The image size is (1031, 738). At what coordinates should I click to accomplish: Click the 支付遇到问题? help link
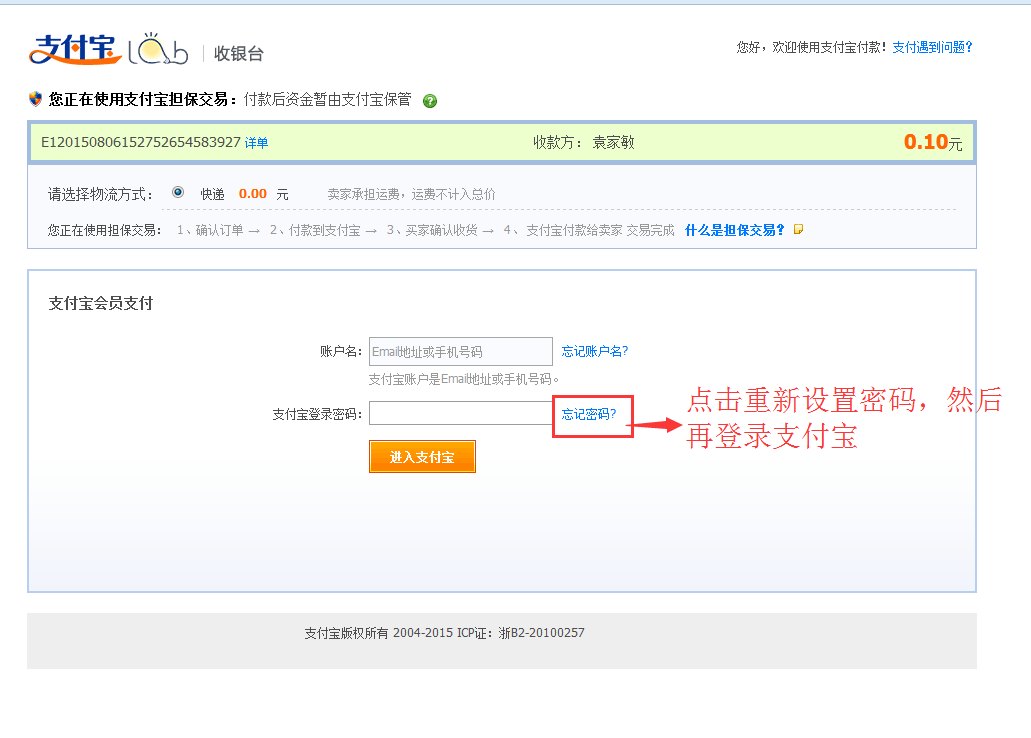(x=932, y=47)
